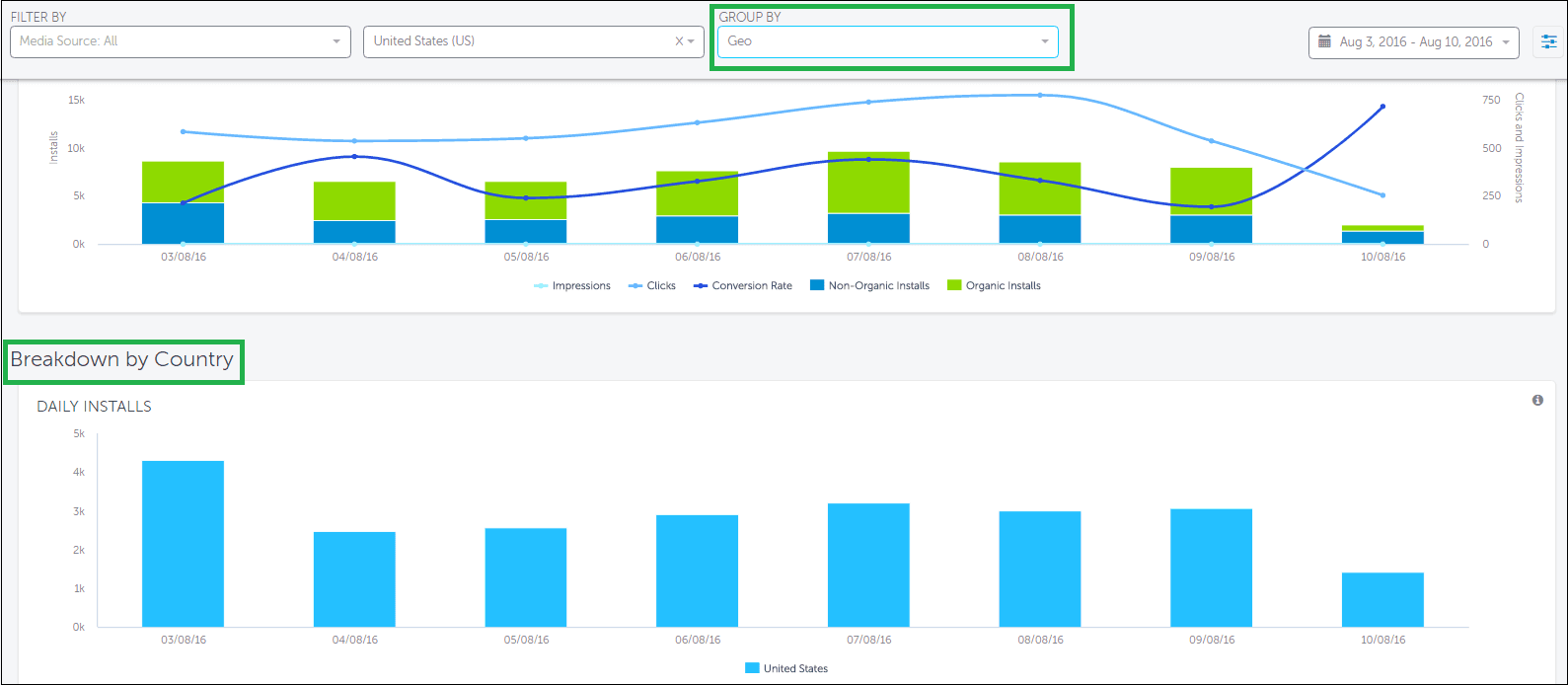Click the 10/08/16 Conversion Rate data point
The image size is (1568, 685).
(x=1382, y=107)
